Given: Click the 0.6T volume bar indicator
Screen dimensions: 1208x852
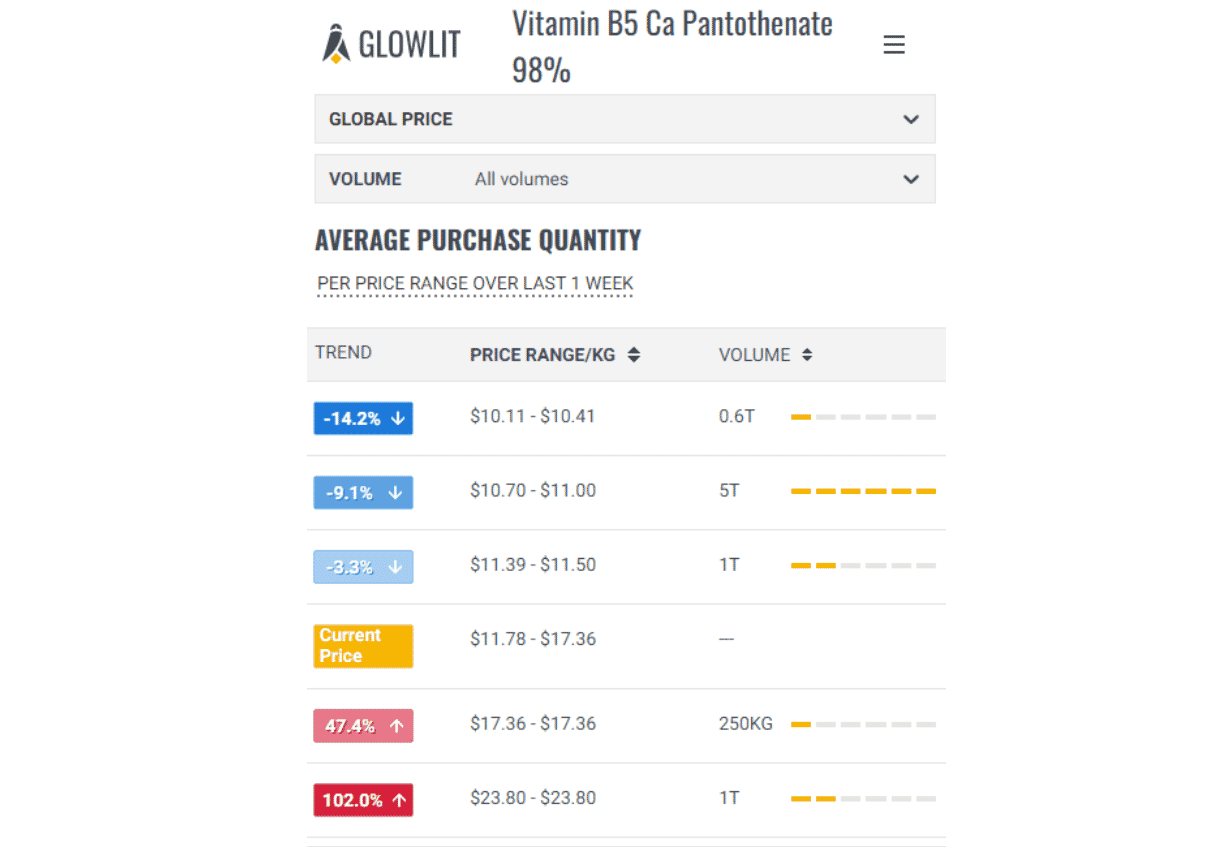Looking at the screenshot, I should pyautogui.click(x=863, y=417).
